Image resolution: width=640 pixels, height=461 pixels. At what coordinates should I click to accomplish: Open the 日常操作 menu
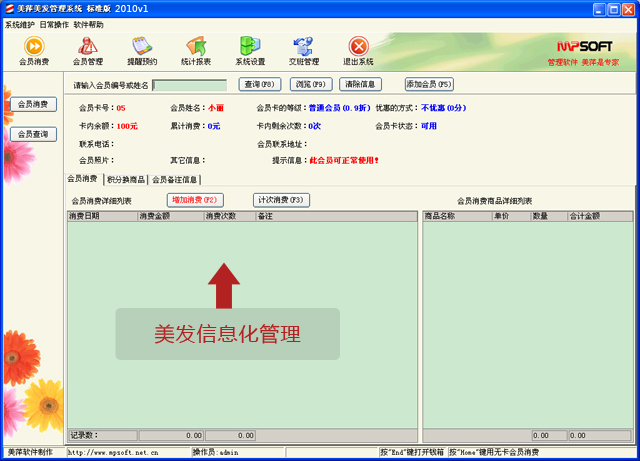pyautogui.click(x=54, y=24)
